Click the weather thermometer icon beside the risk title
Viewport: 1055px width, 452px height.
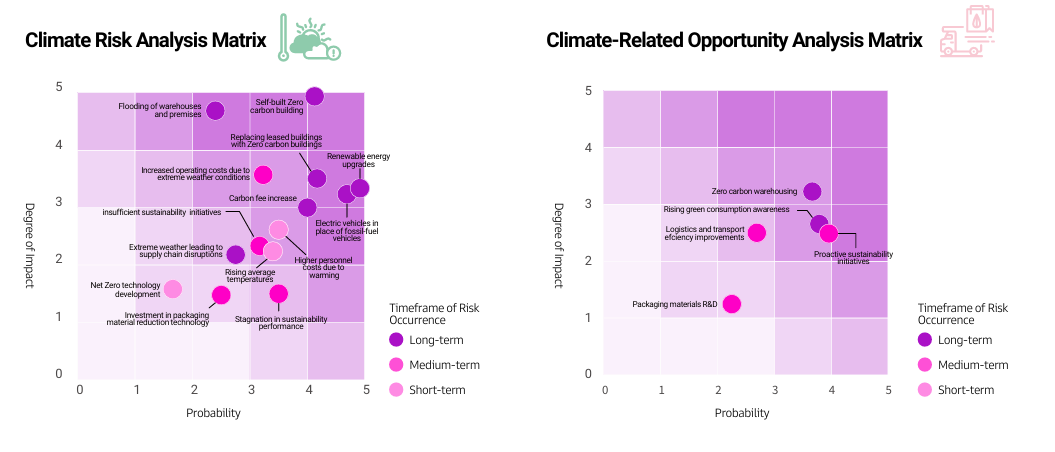coord(310,39)
